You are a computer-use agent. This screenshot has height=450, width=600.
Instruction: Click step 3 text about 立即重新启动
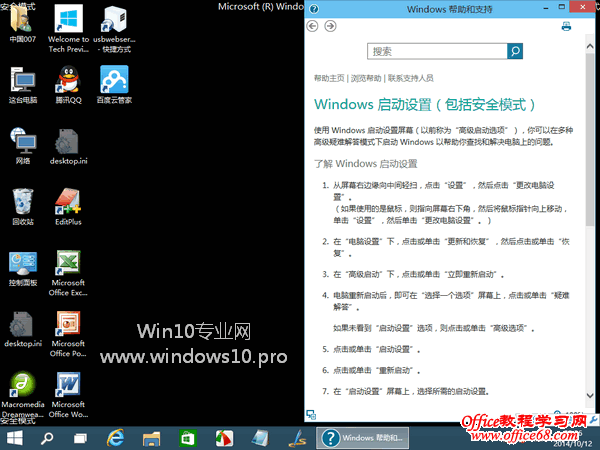(x=418, y=274)
